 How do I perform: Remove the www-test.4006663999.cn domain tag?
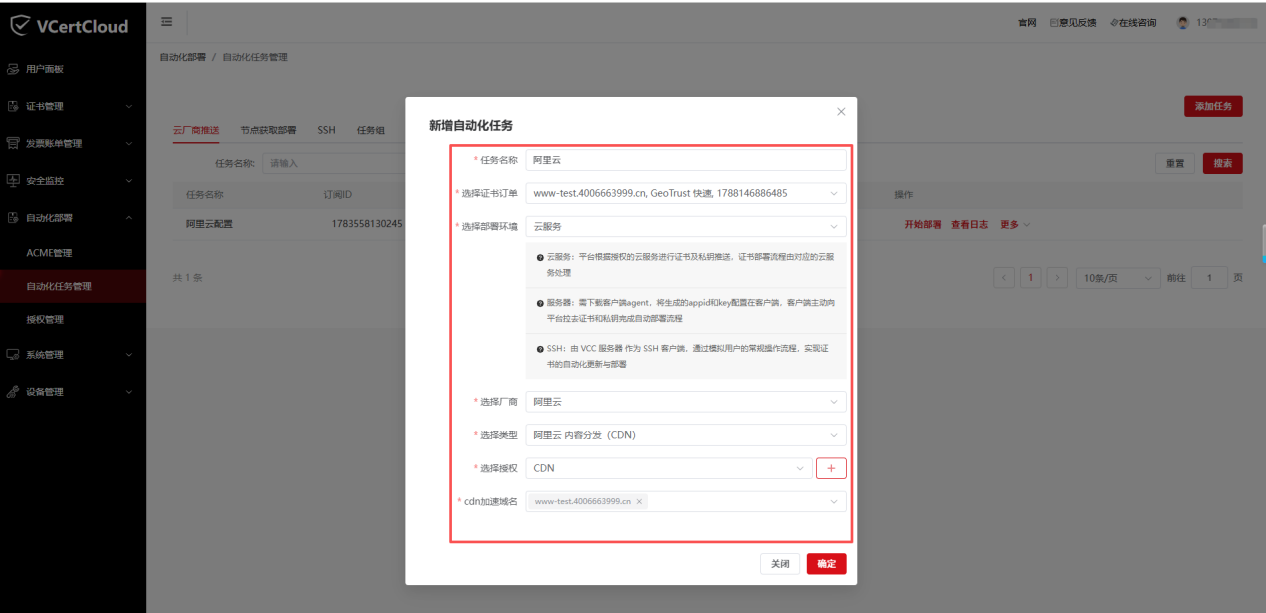639,501
